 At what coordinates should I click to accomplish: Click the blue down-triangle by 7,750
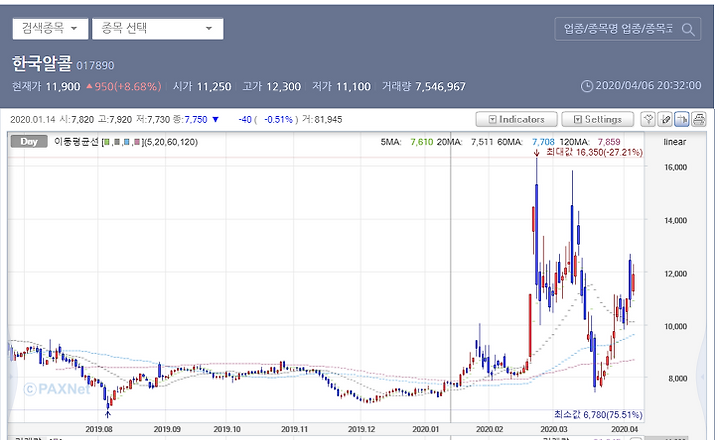pyautogui.click(x=215, y=119)
